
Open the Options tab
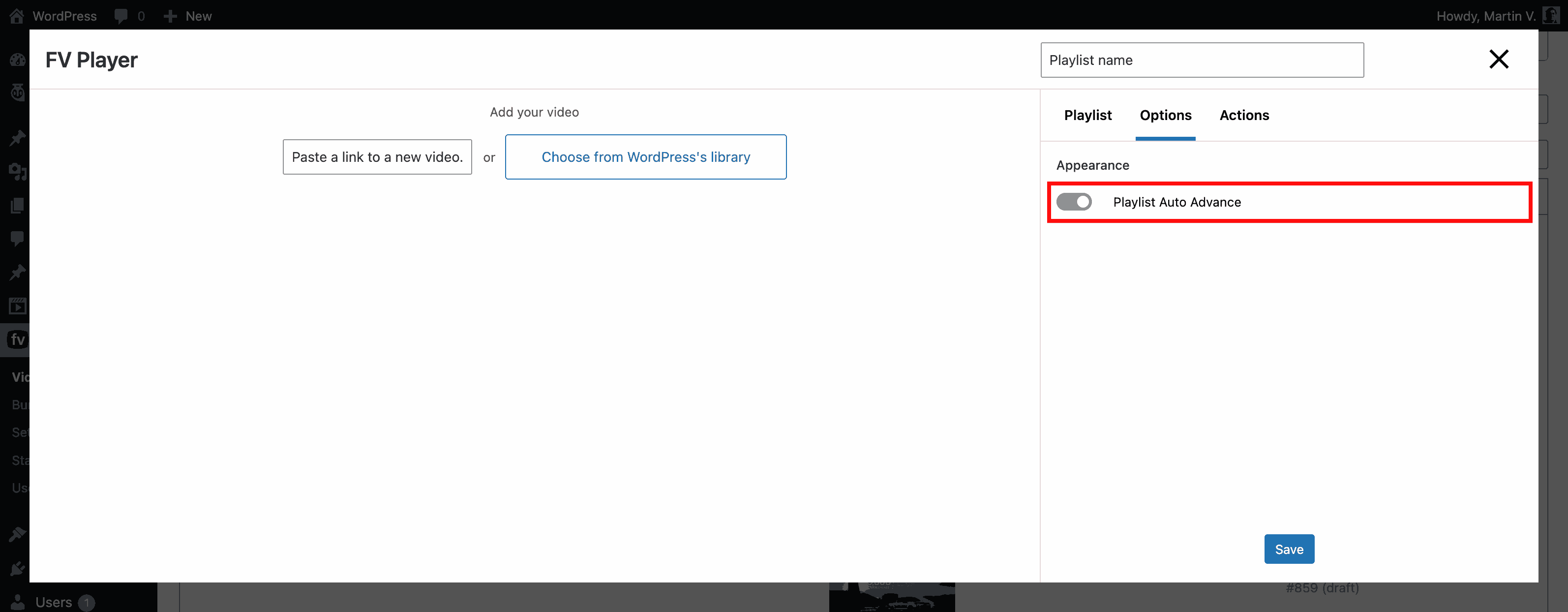(1165, 115)
